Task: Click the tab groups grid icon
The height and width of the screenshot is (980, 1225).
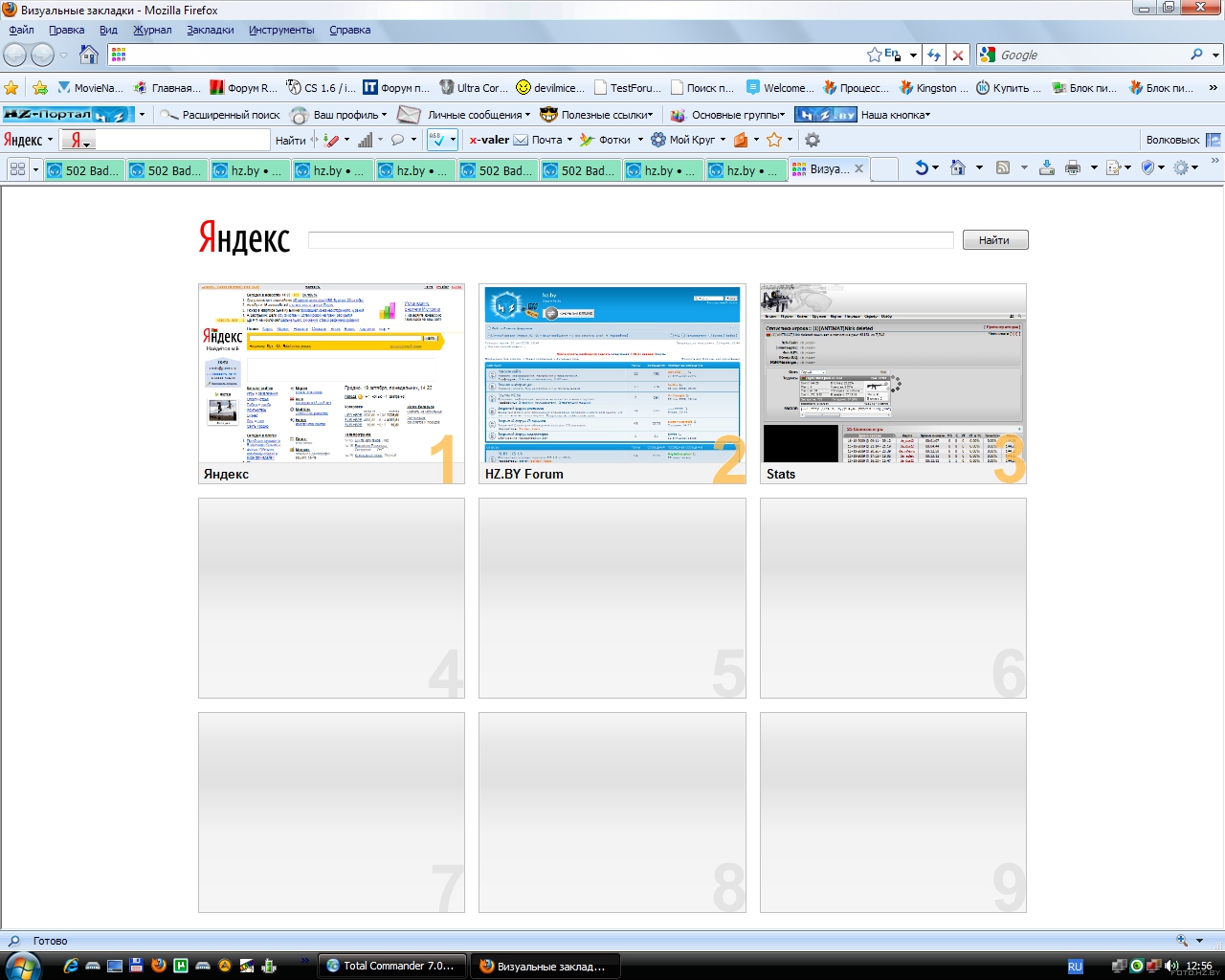Action: 17,168
